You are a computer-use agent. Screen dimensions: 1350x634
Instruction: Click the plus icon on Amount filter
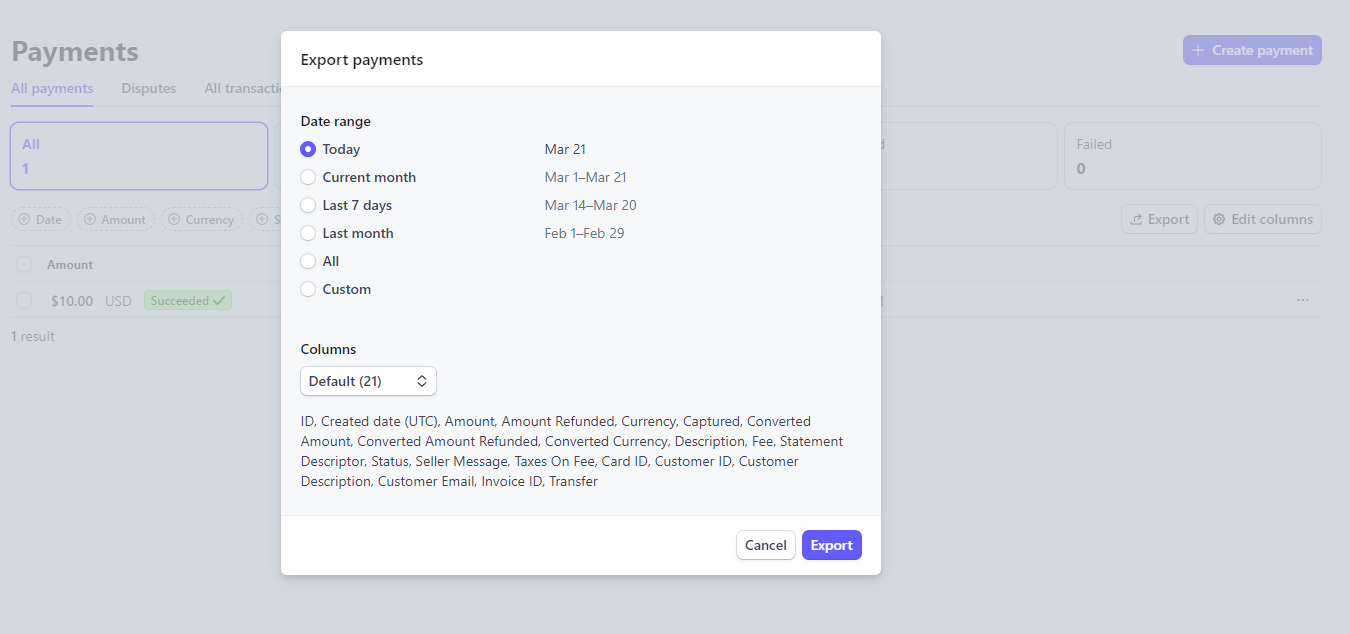pos(90,219)
